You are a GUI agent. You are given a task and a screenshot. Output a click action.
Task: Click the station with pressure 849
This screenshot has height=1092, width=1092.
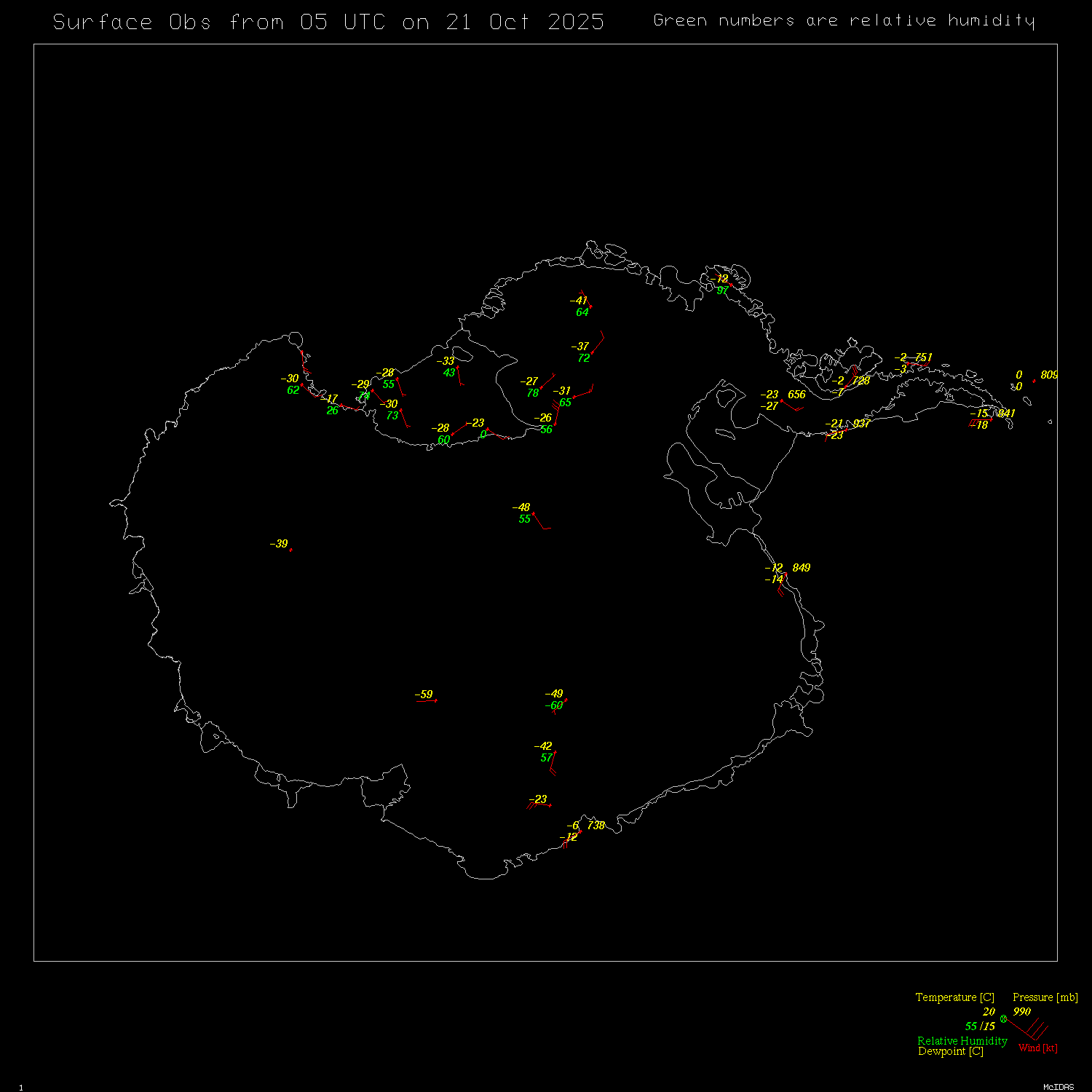786,574
